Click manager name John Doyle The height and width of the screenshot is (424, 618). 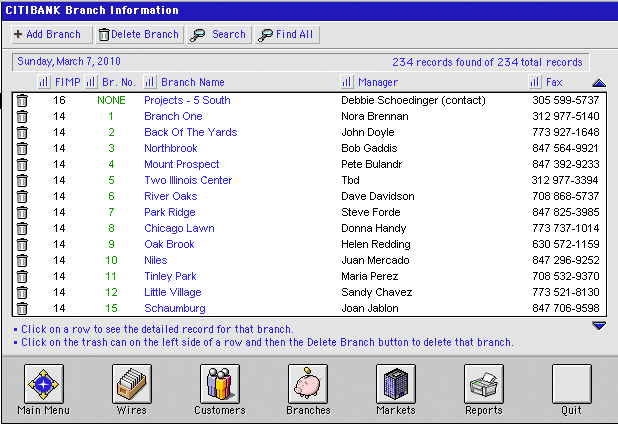point(368,132)
